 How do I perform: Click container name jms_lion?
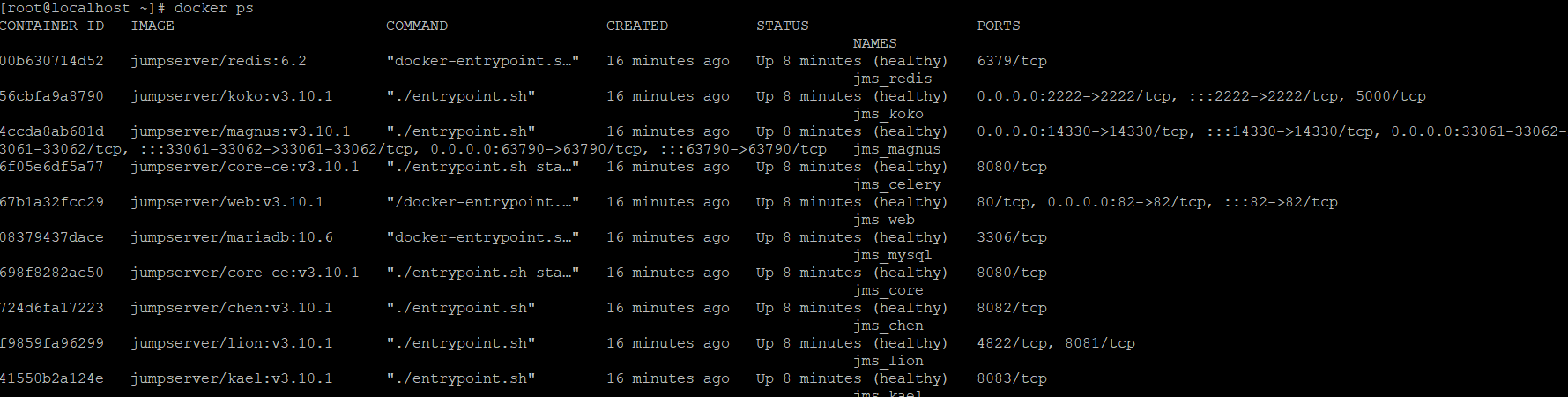pos(888,361)
